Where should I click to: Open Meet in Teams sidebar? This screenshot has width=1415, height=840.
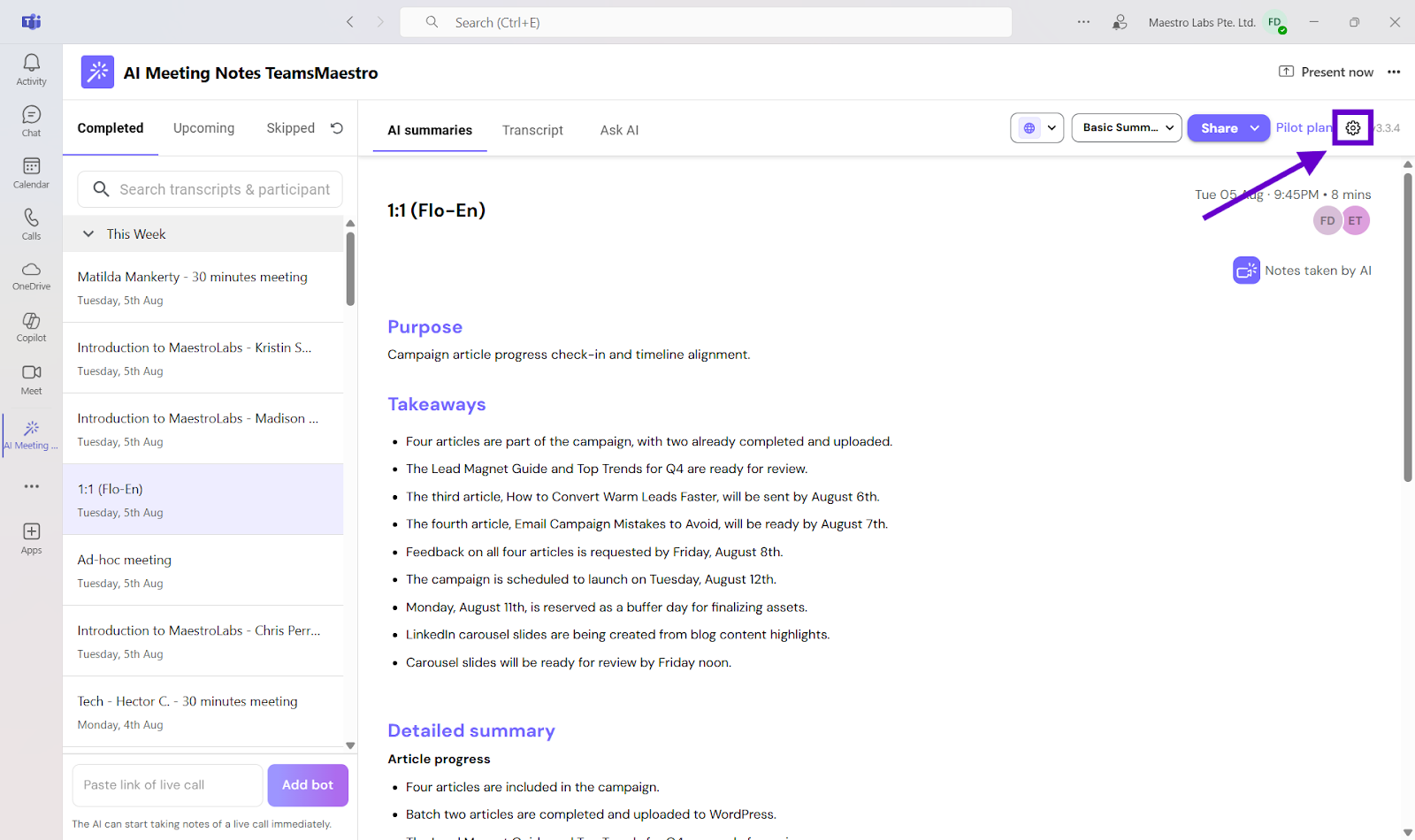pyautogui.click(x=31, y=379)
